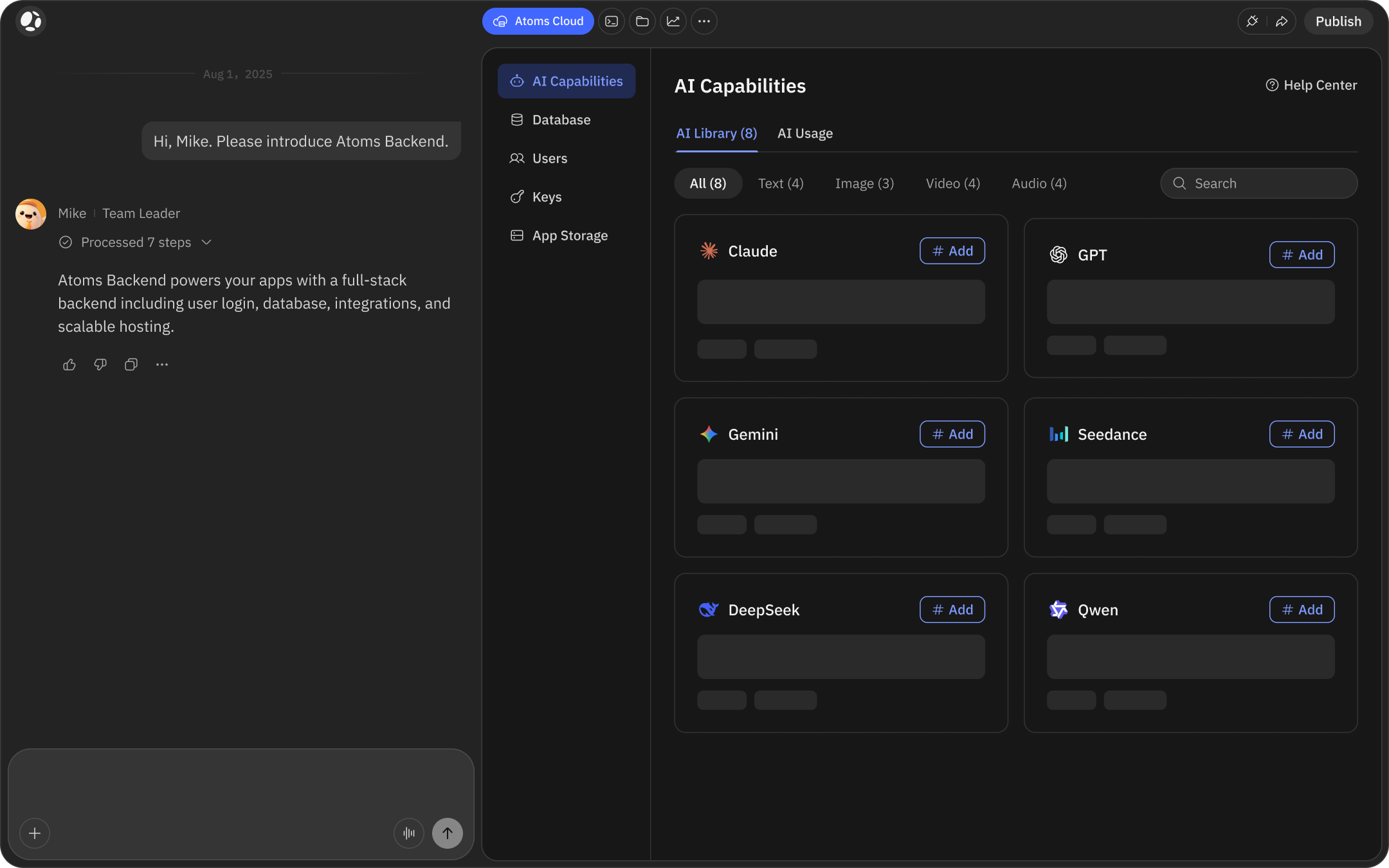Click the Seedance logo icon
The height and width of the screenshot is (868, 1389).
(1058, 434)
